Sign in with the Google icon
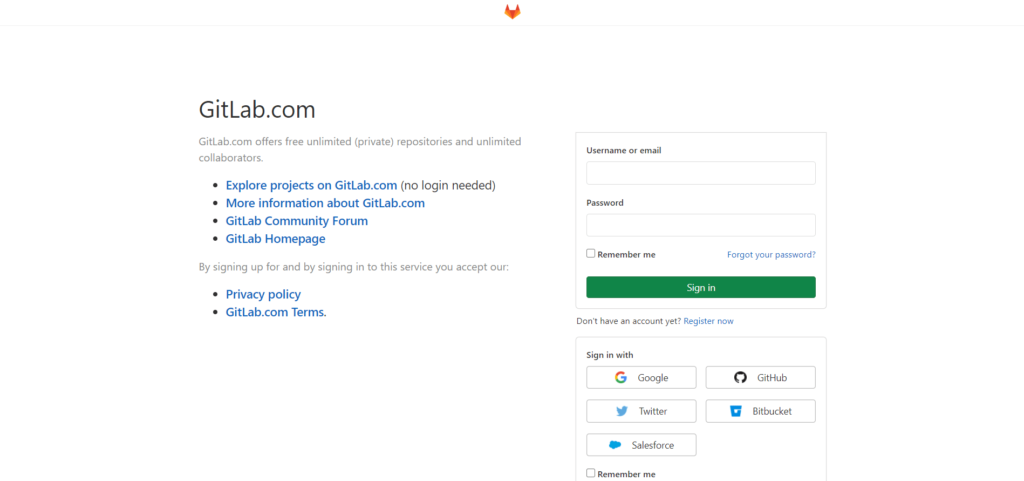Screen dimensions: 1024x481 click(620, 377)
